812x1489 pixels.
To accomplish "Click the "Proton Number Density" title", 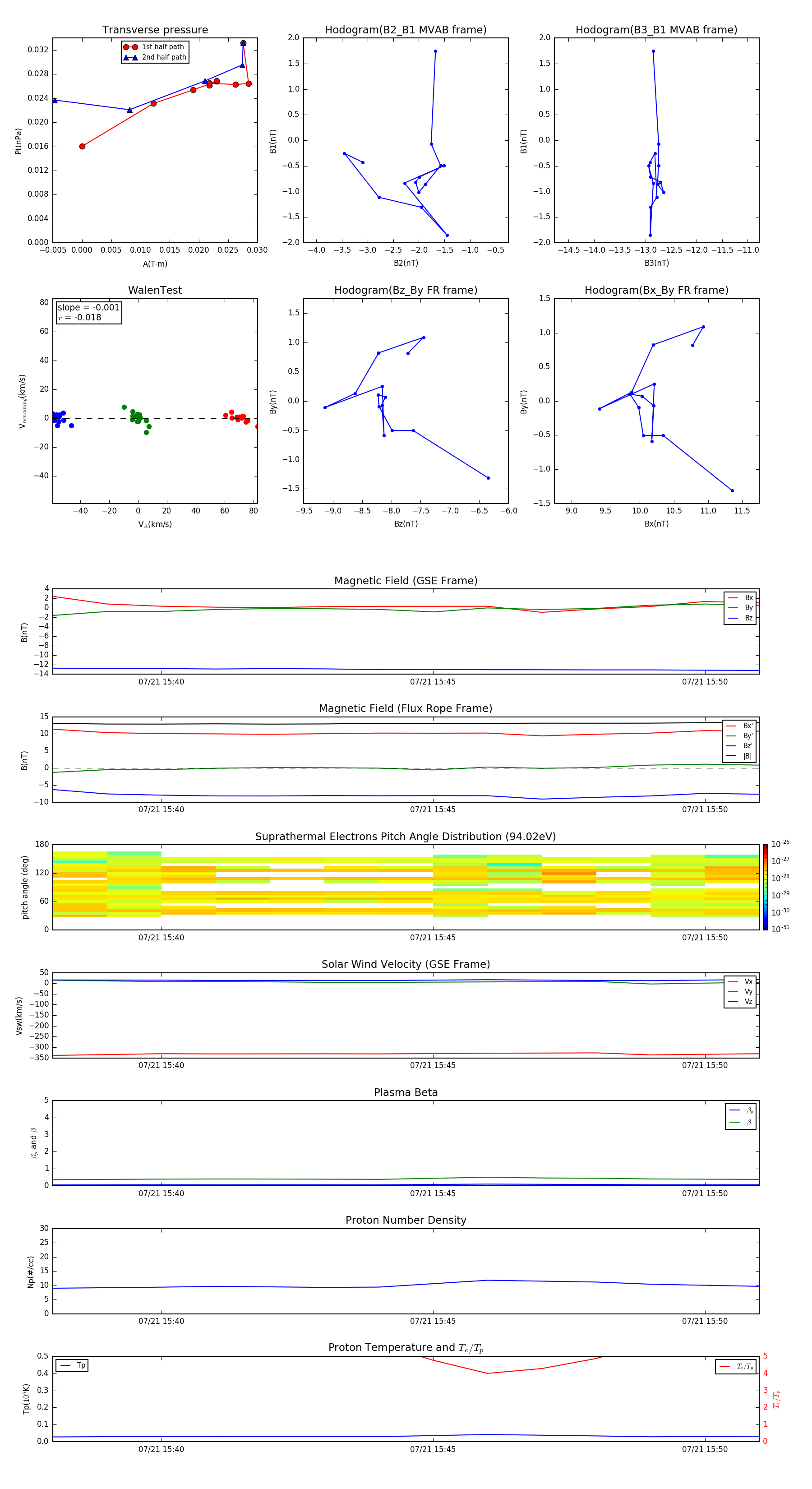I will 406,1220.
